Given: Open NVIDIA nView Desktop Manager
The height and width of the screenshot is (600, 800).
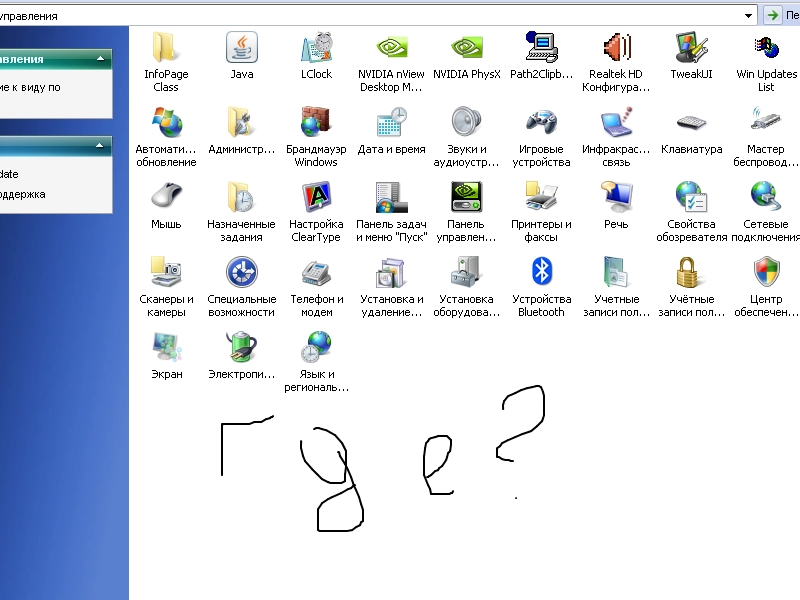Looking at the screenshot, I should point(391,47).
